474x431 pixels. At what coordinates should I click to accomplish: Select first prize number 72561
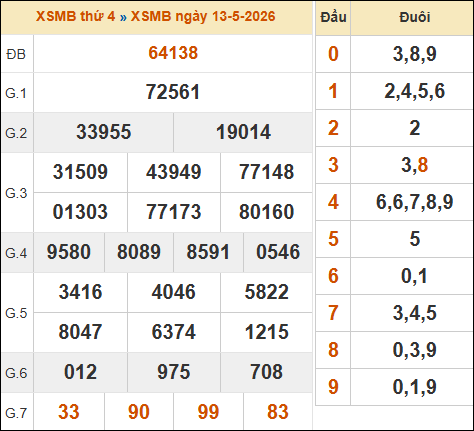click(173, 92)
